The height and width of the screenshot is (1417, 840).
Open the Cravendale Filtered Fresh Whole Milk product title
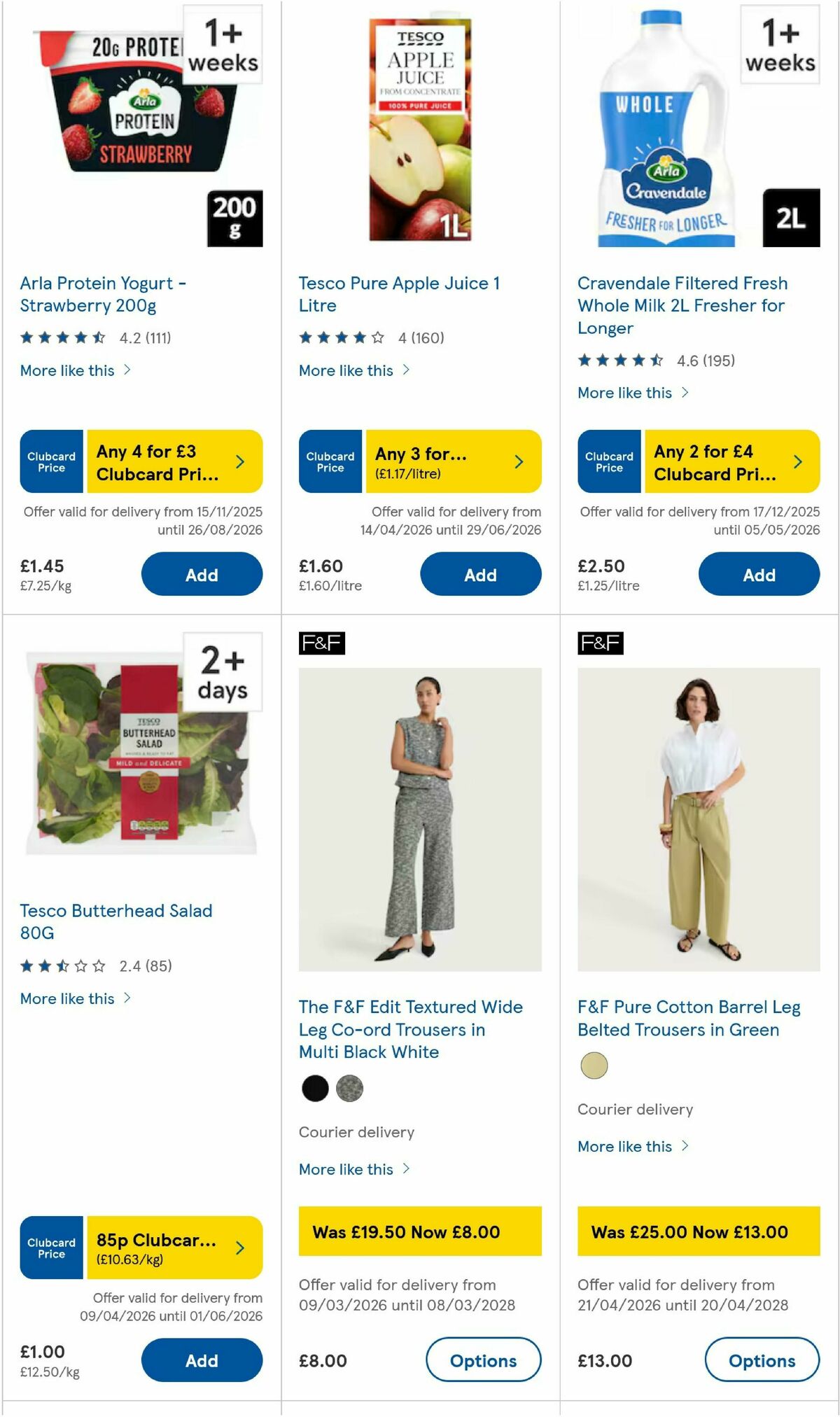click(x=682, y=305)
